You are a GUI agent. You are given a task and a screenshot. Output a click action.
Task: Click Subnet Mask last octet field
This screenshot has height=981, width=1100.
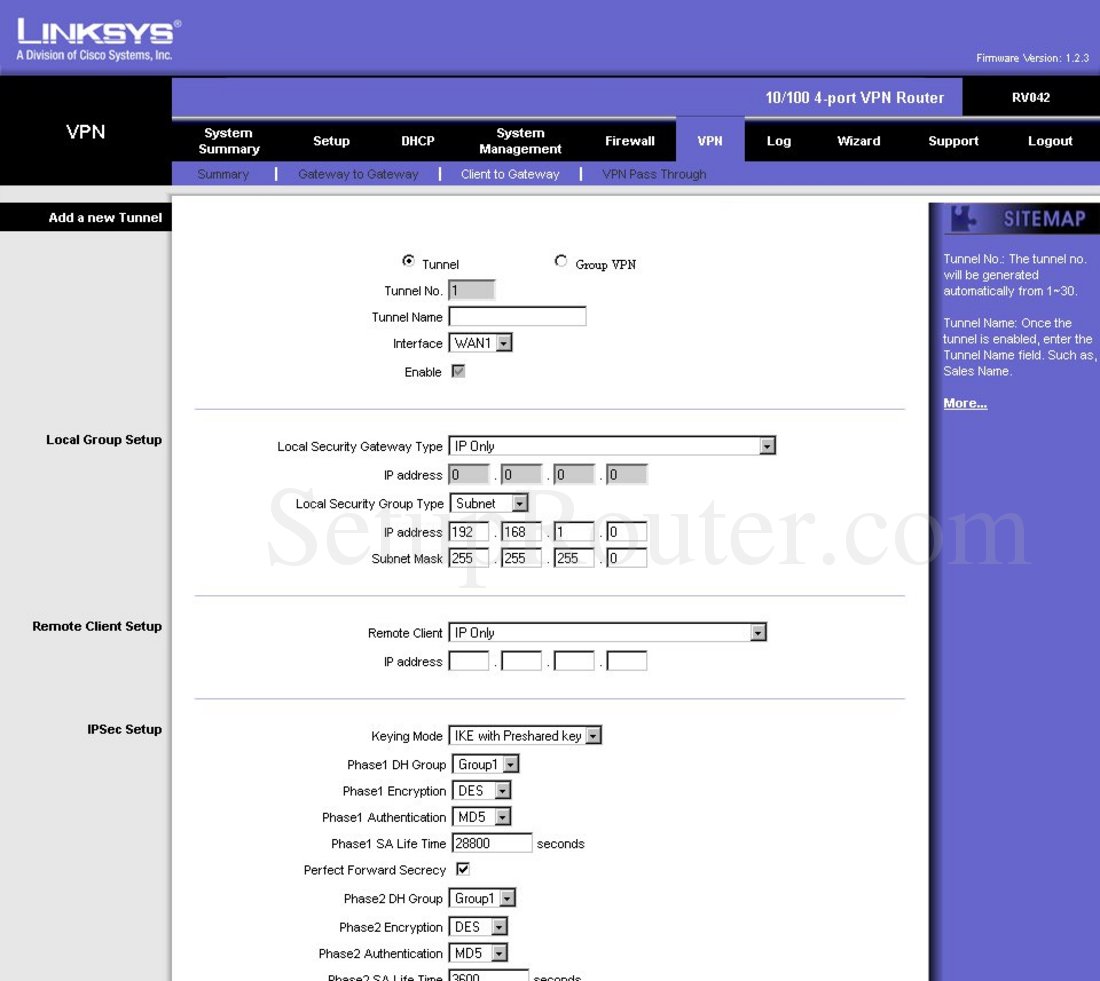point(626,558)
